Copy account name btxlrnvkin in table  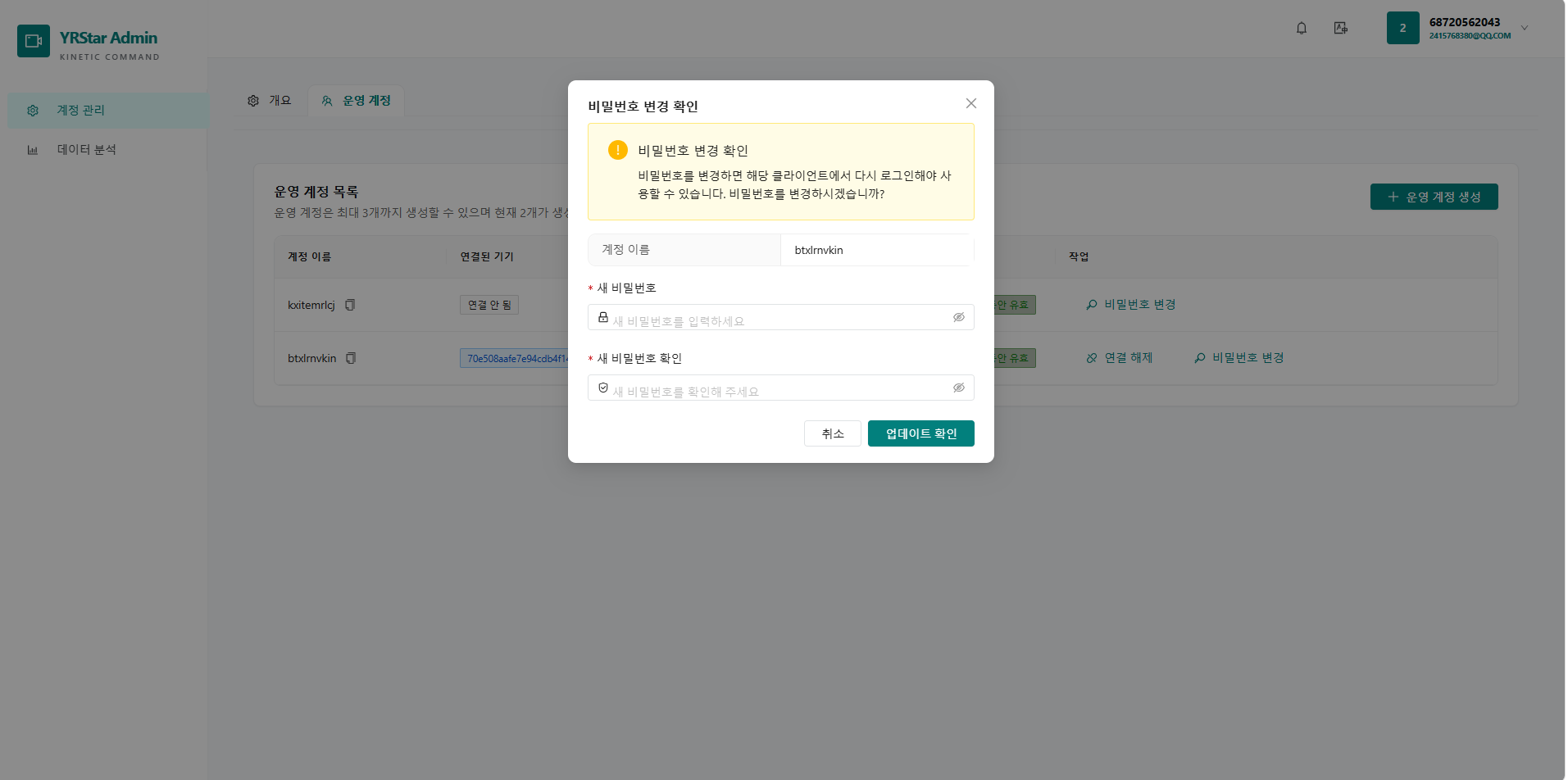pos(351,358)
